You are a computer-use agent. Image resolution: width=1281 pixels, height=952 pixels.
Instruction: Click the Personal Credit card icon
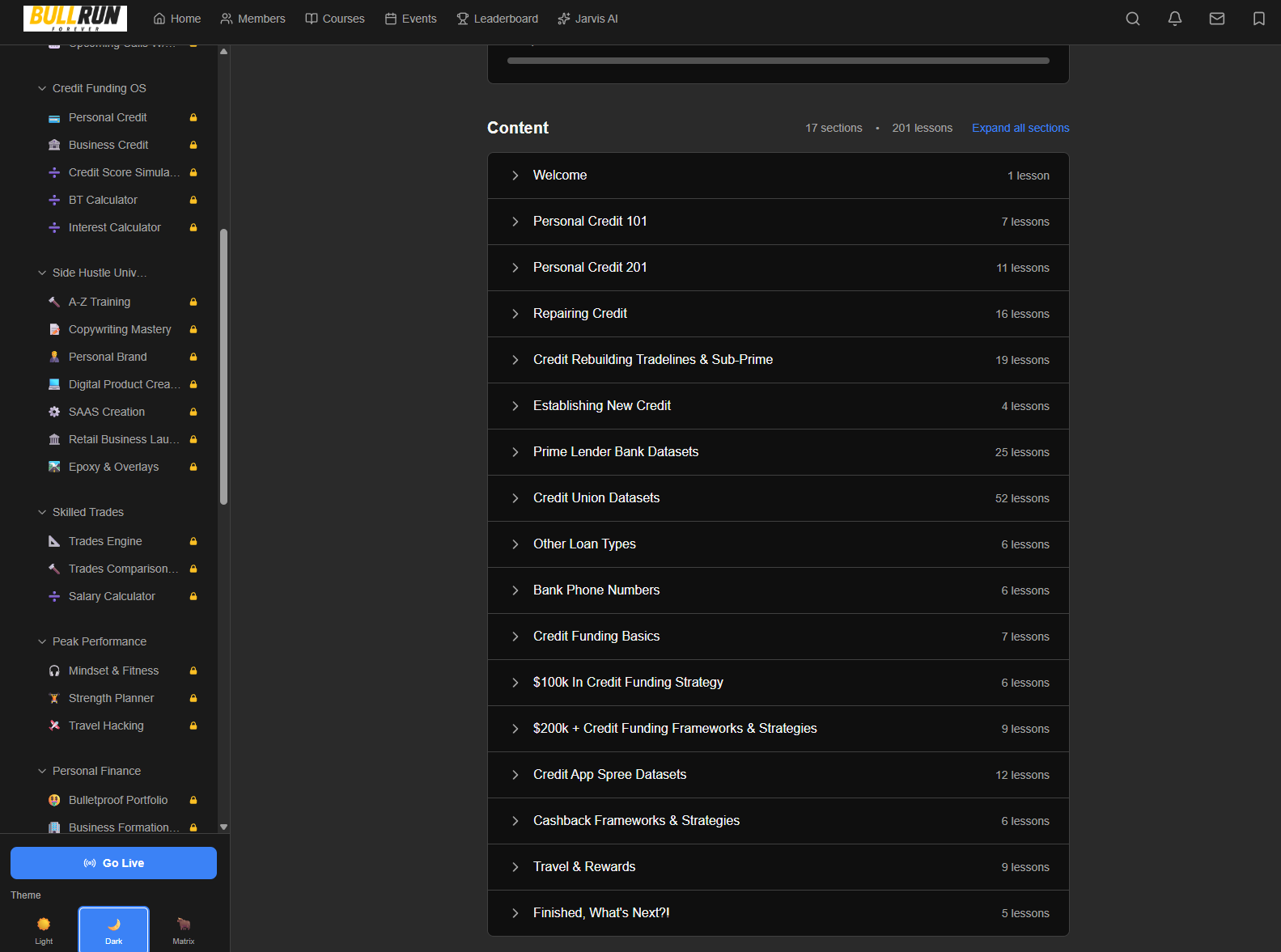pos(54,118)
